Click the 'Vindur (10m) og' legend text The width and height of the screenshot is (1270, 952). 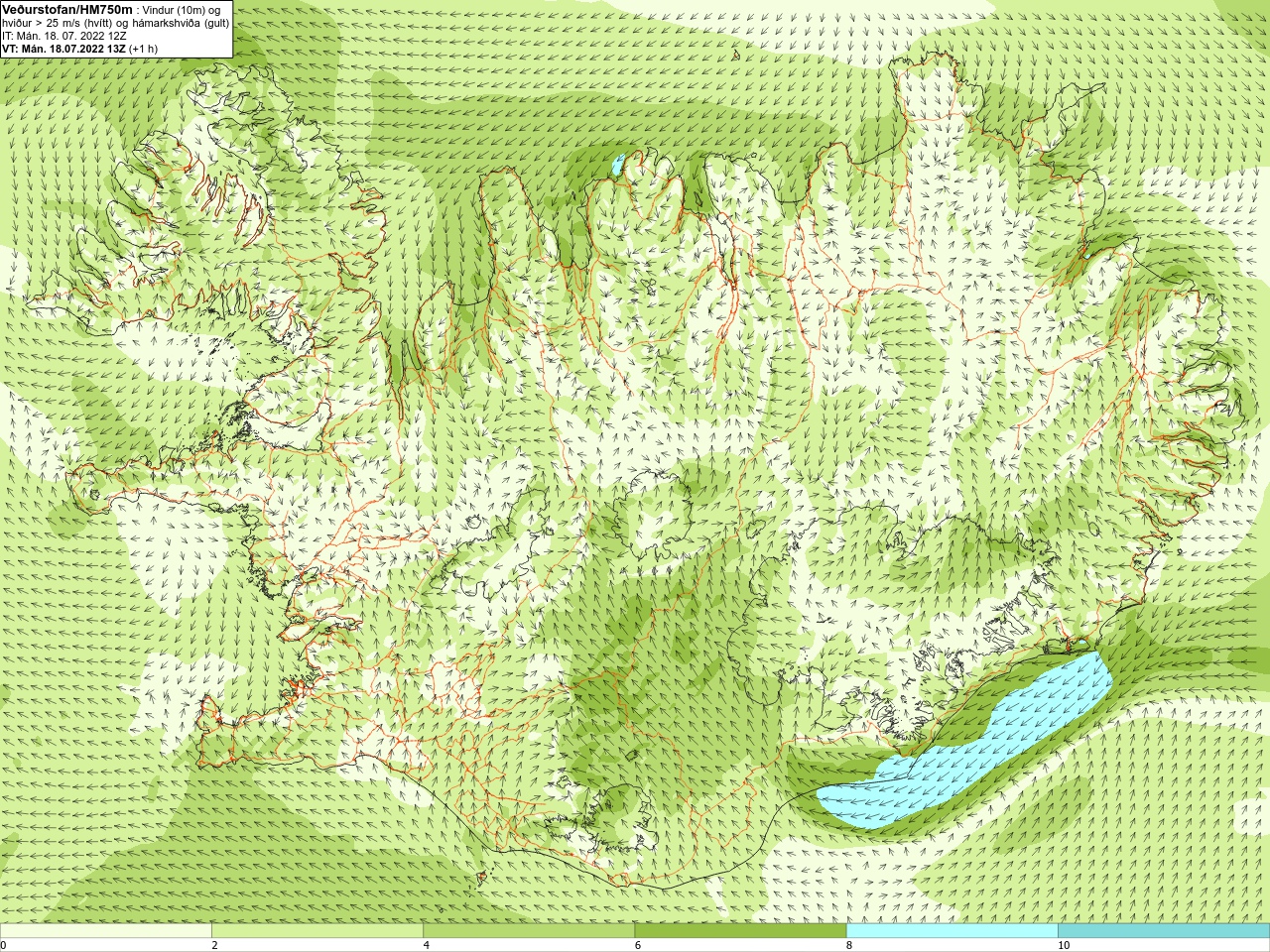point(182,10)
